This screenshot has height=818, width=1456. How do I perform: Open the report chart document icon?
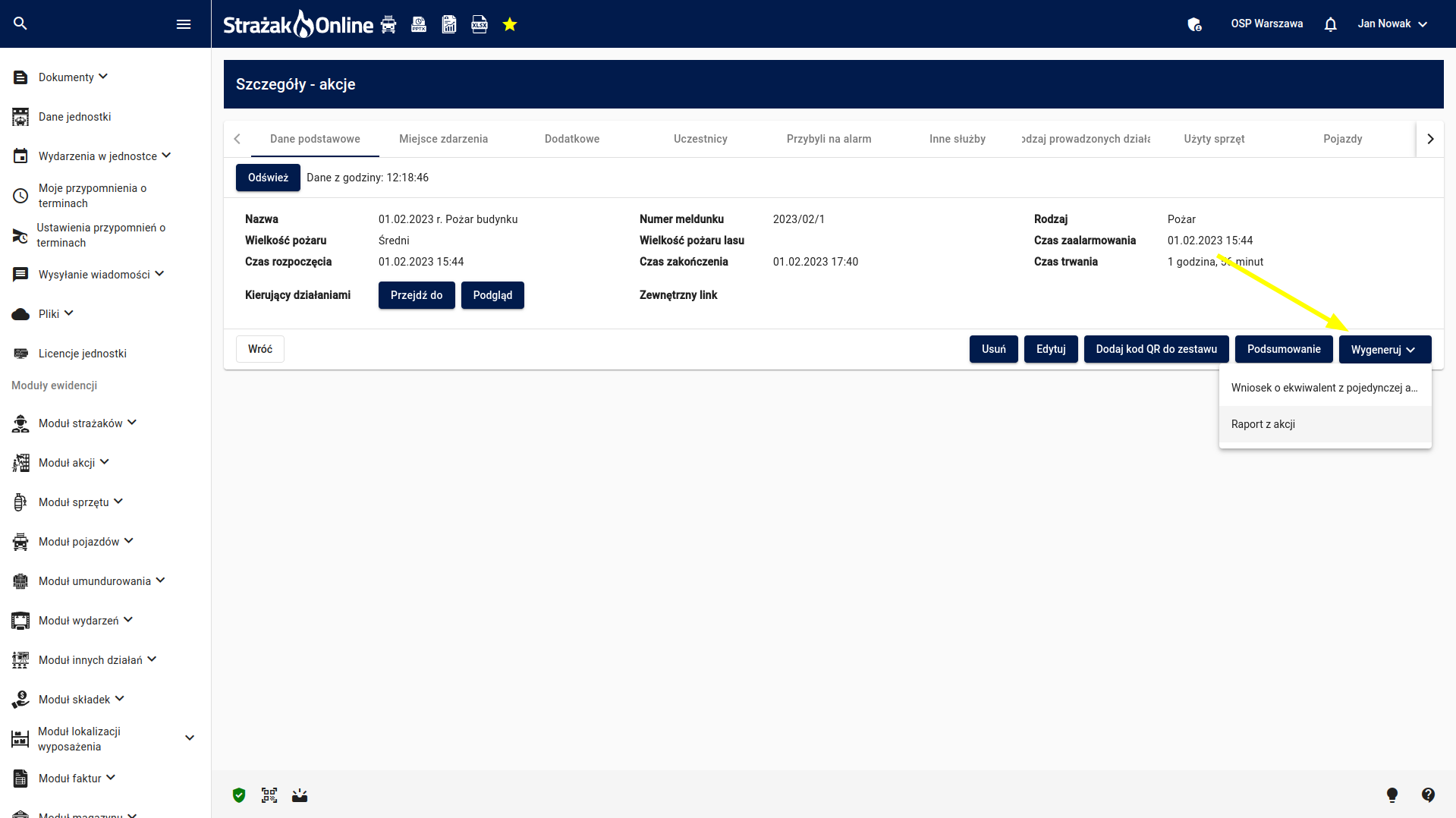point(449,24)
